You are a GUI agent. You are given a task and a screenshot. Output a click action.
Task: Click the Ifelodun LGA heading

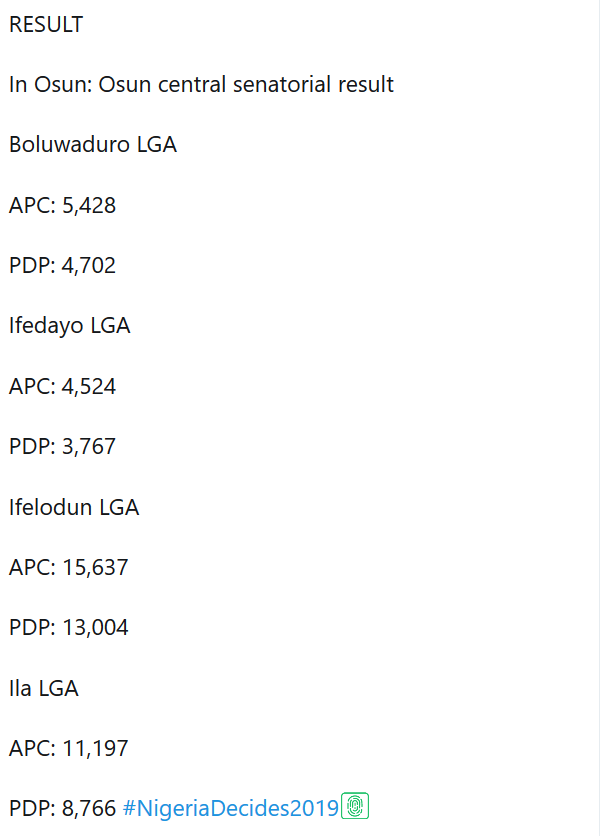[74, 507]
